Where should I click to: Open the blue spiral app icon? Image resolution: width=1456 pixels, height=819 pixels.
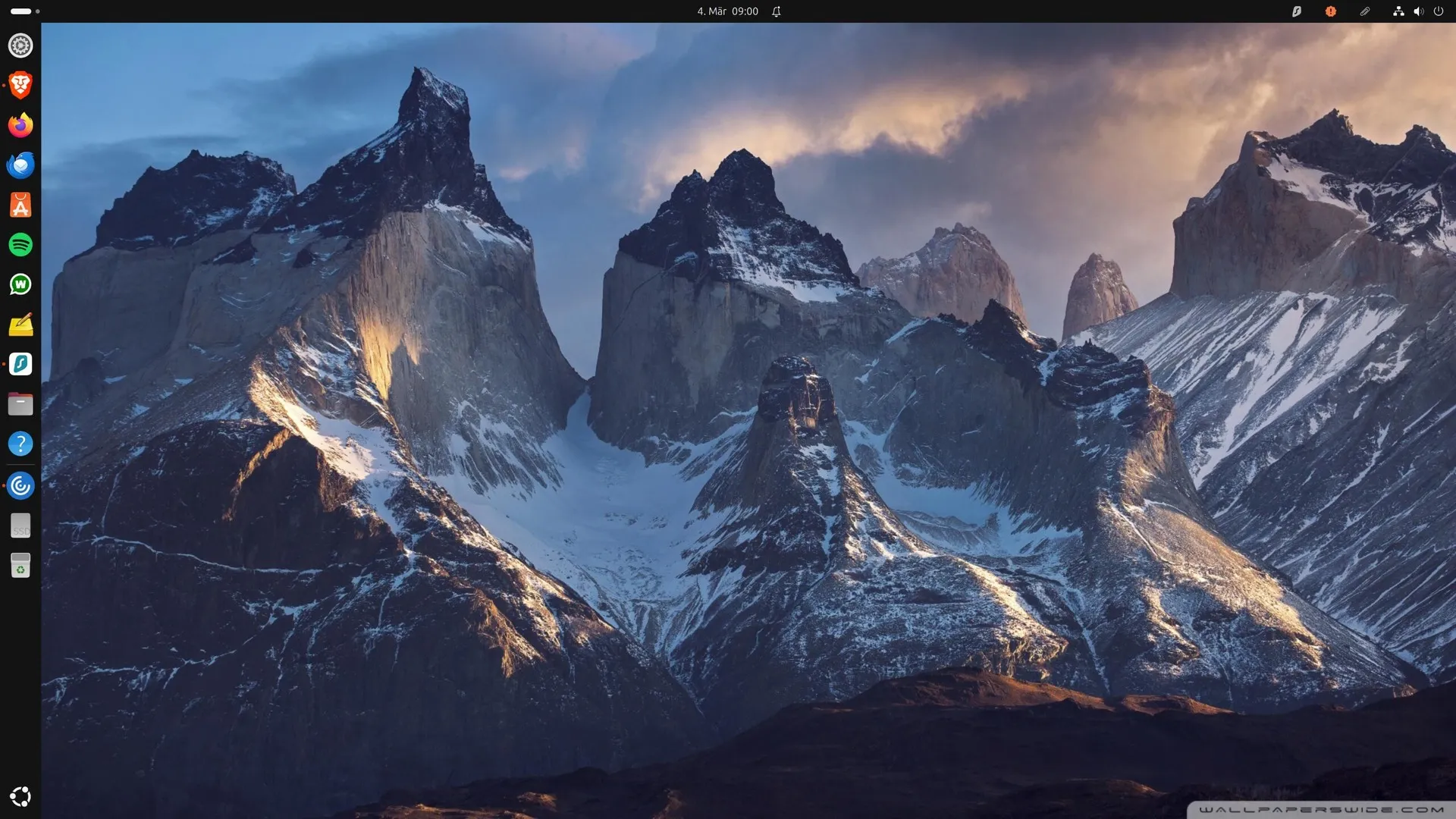(x=20, y=485)
